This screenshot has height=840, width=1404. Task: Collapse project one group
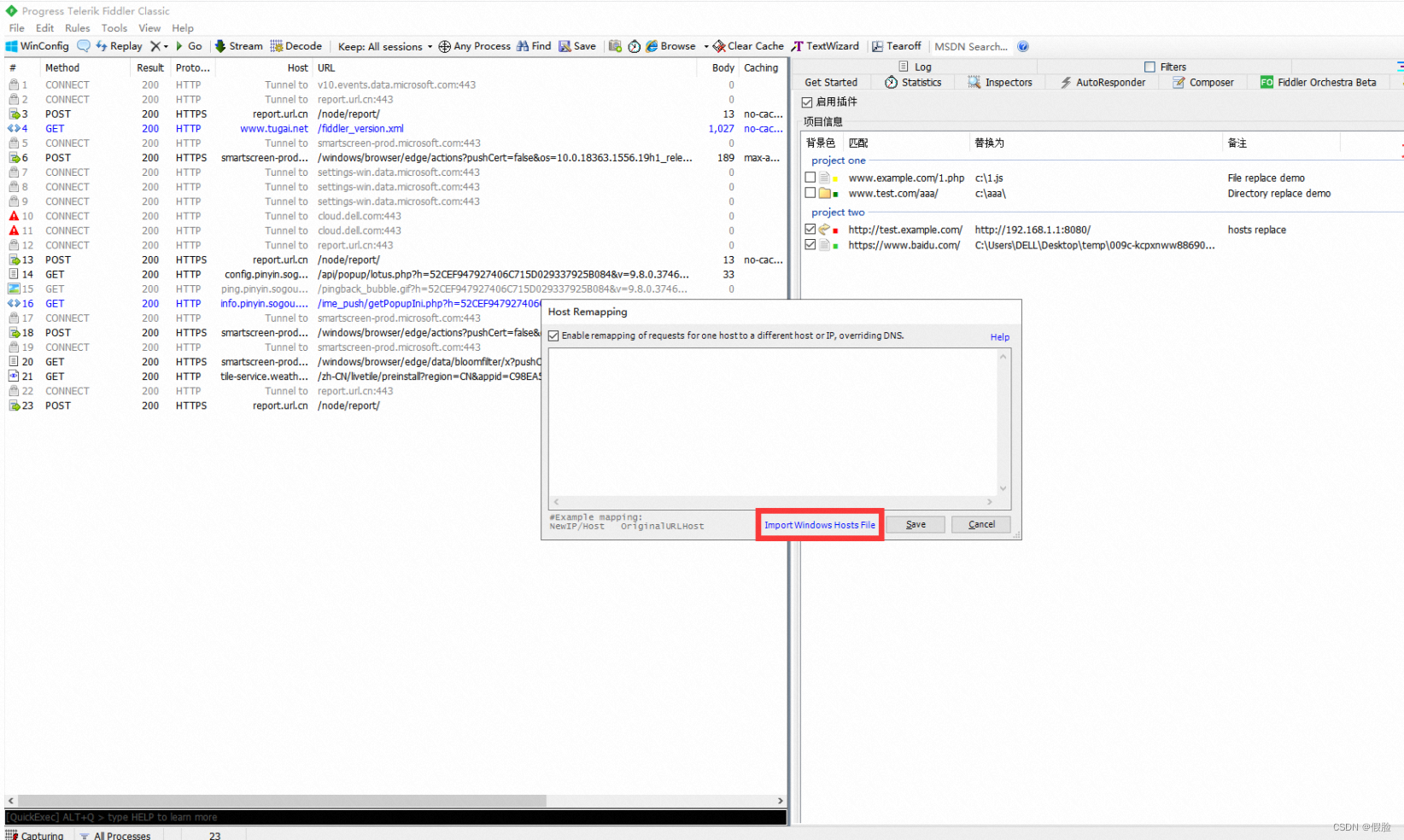click(838, 160)
